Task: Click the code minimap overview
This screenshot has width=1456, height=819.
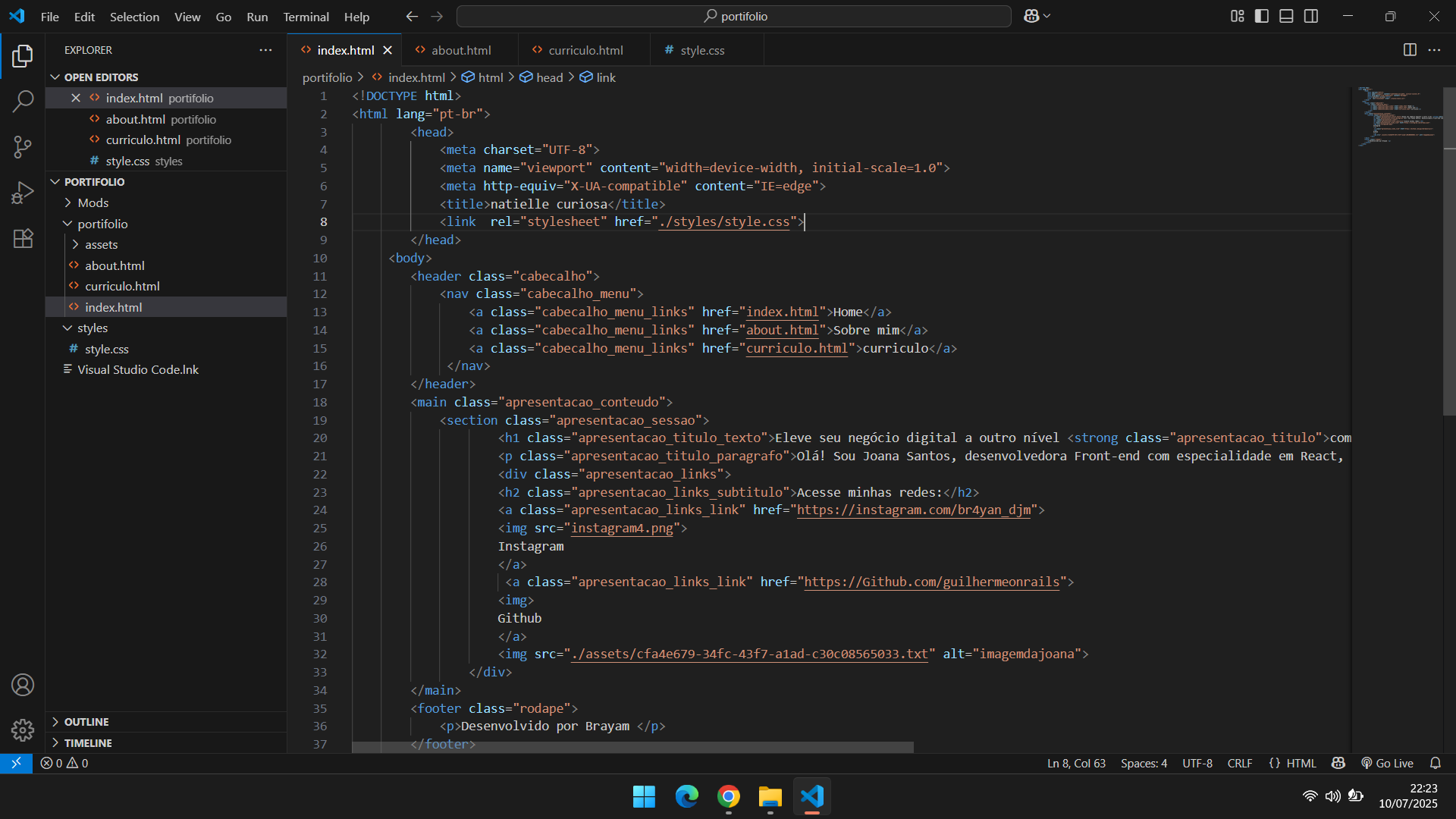Action: 1400,116
